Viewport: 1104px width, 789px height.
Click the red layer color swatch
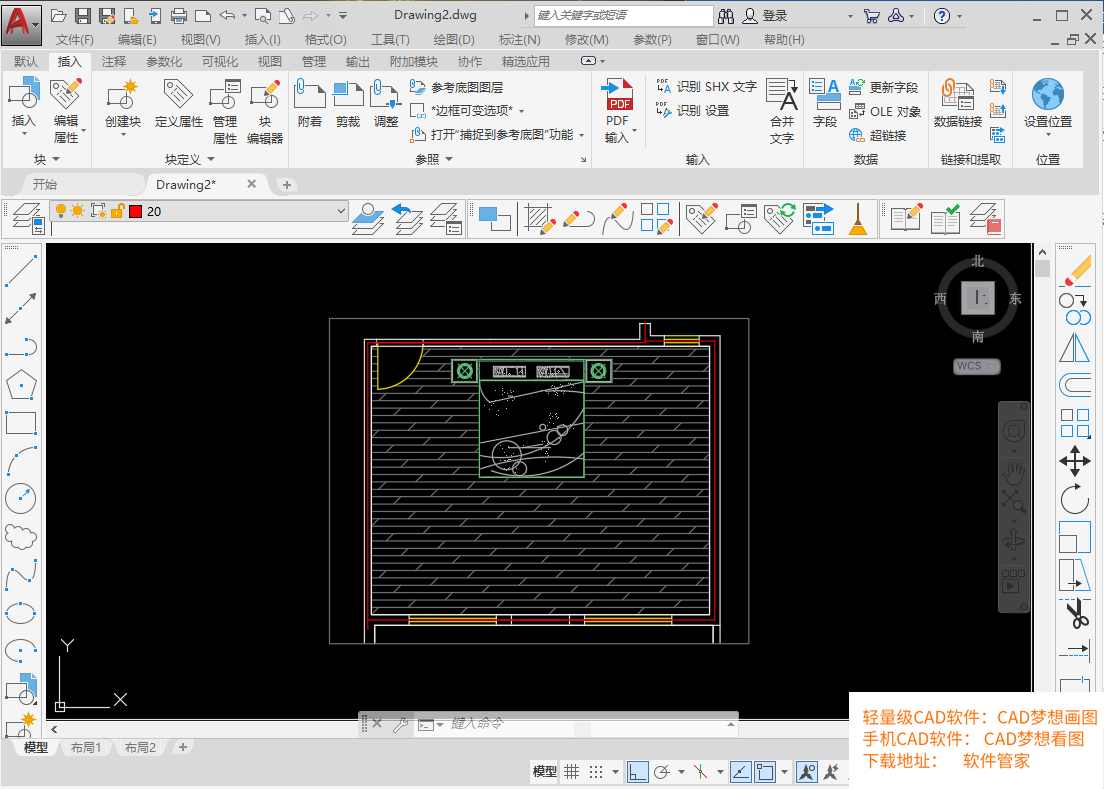(135, 211)
